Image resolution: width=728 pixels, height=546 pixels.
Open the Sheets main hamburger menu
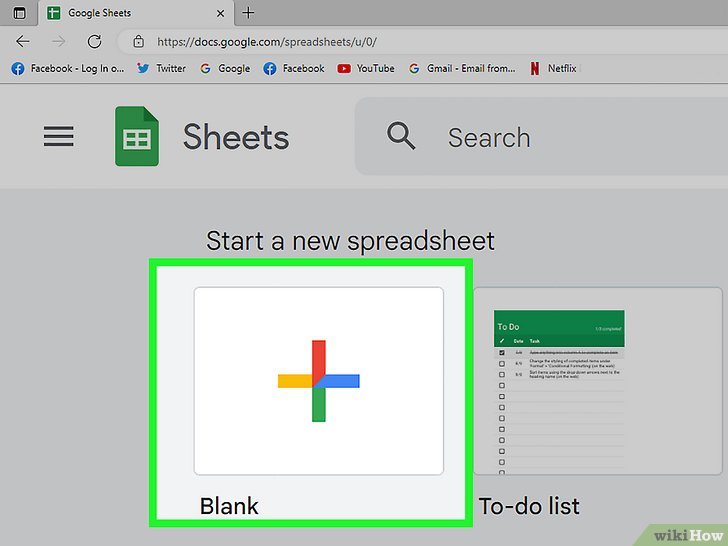58,136
